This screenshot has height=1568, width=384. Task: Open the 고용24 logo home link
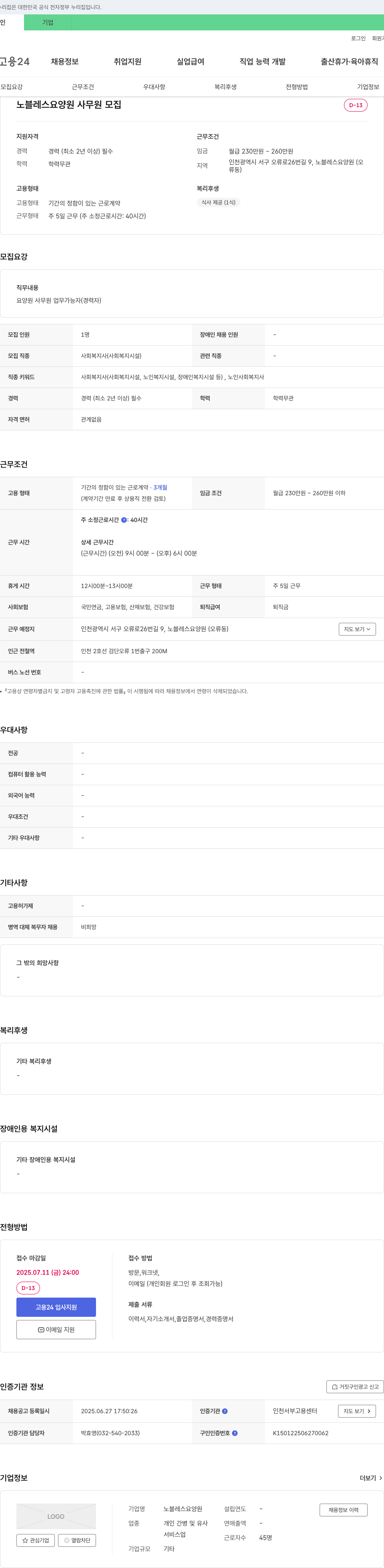[x=15, y=62]
